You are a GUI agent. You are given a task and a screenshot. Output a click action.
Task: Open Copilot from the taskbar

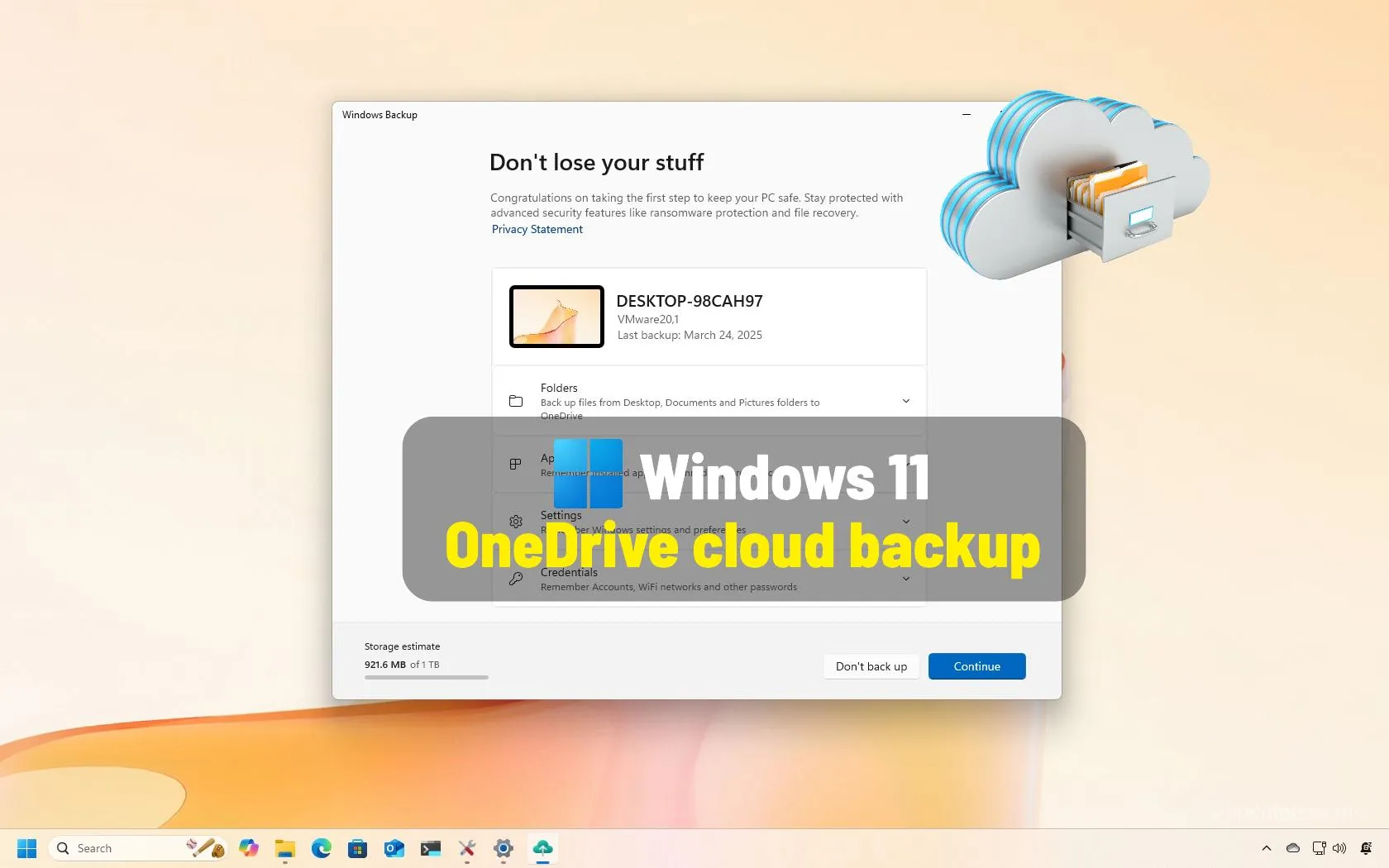(x=249, y=848)
